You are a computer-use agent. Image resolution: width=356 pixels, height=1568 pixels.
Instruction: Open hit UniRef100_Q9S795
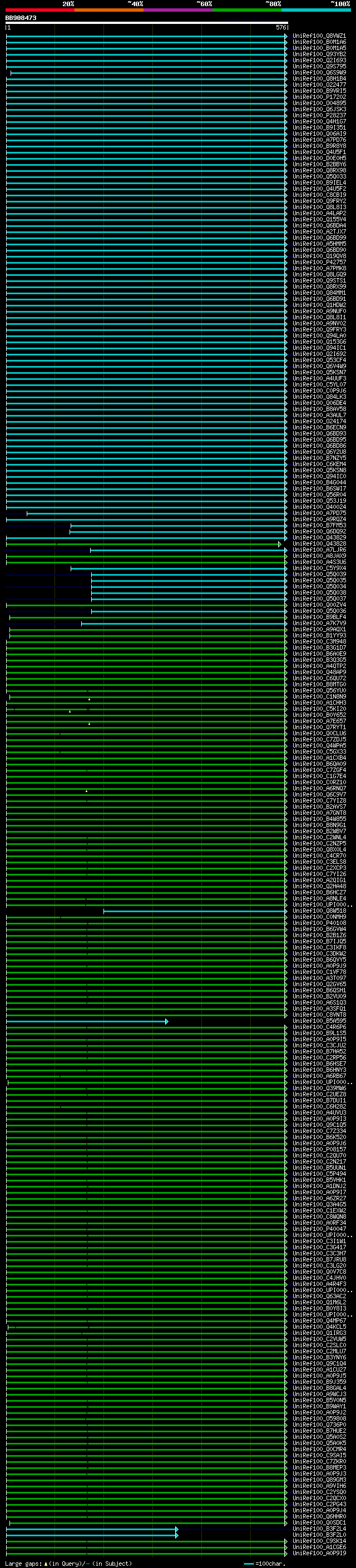[x=319, y=67]
